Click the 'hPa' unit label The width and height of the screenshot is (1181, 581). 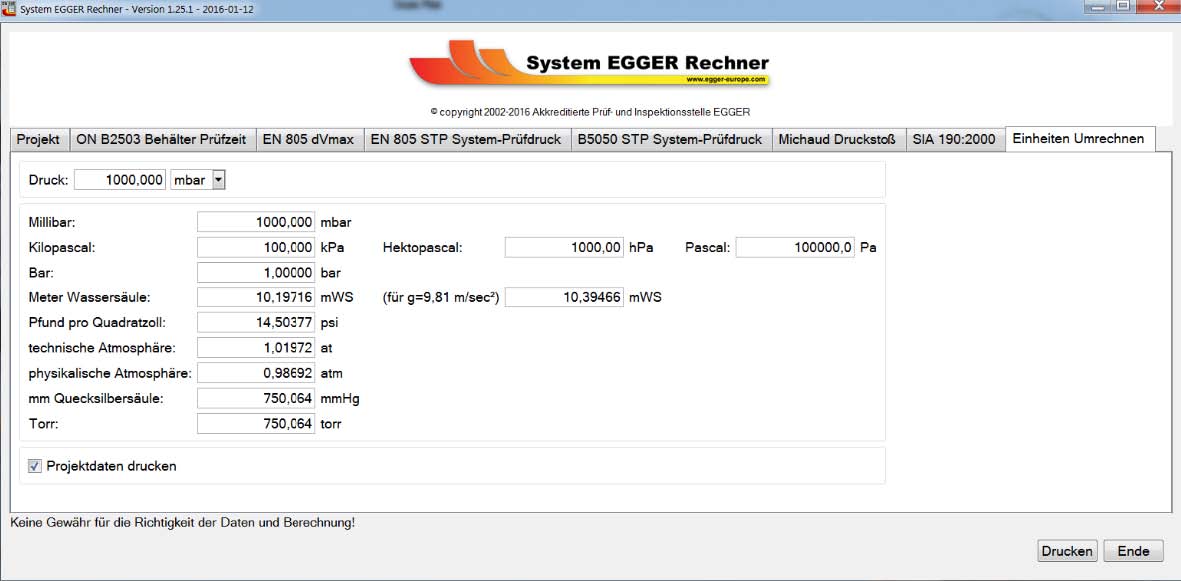641,247
